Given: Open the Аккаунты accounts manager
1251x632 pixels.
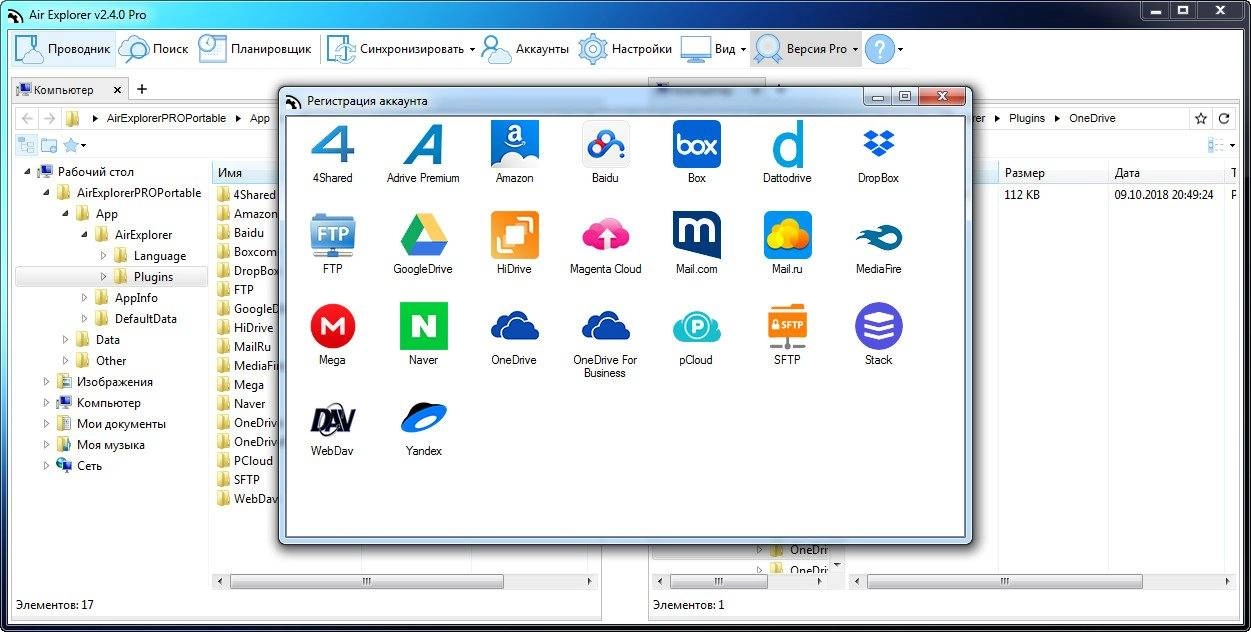Looking at the screenshot, I should [x=525, y=48].
